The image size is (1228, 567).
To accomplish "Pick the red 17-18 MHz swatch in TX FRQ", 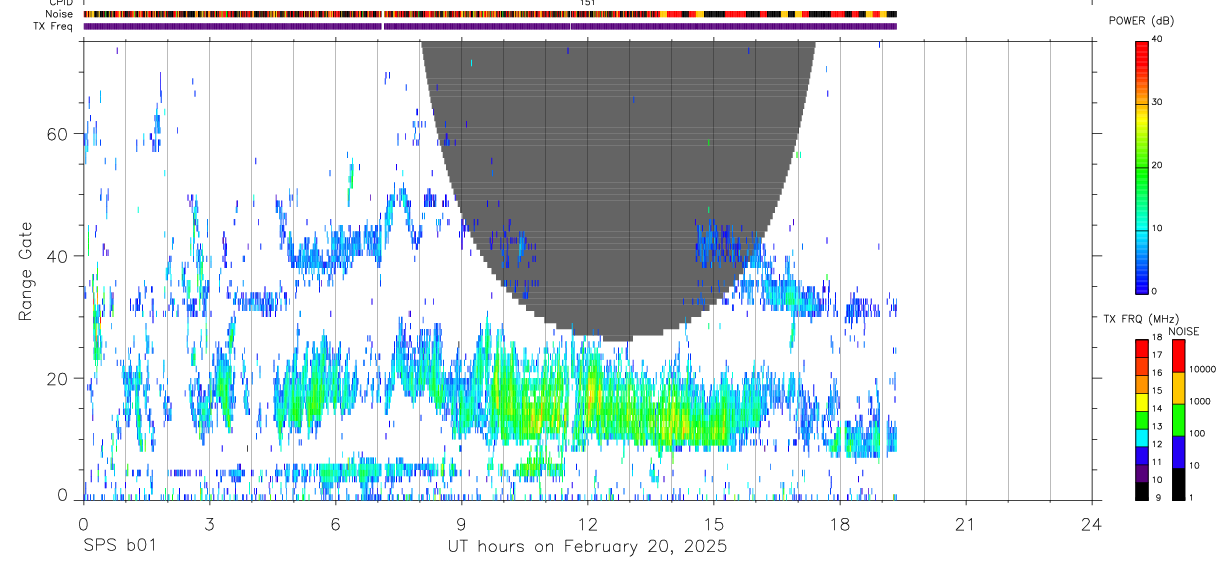I will [1141, 349].
